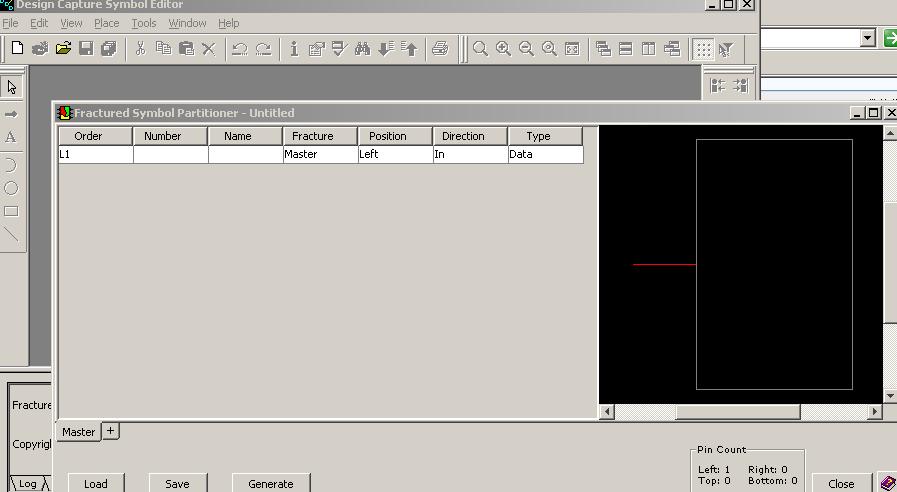Open the Help menu

pos(228,23)
